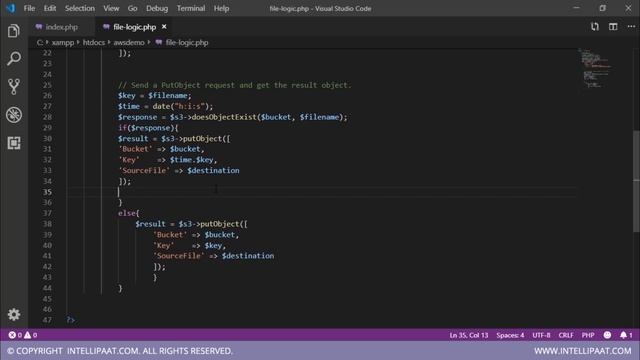Click the Open Changes compare icon
Screen dimensions: 640x360
coord(595,27)
